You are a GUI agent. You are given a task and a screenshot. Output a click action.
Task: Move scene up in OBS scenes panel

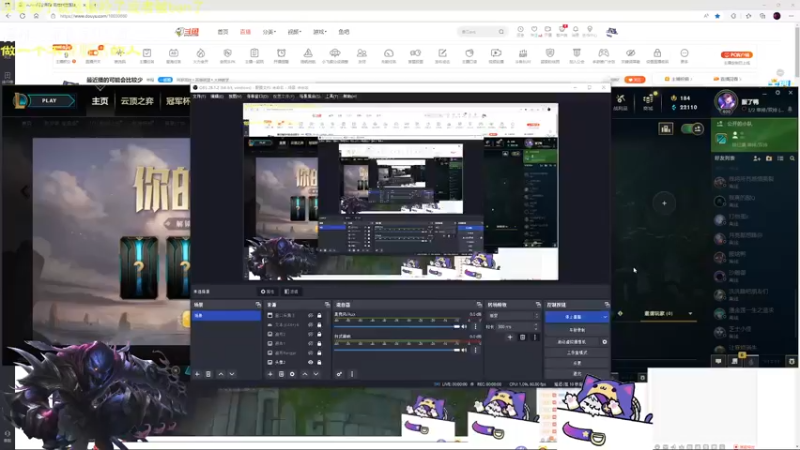click(x=221, y=374)
